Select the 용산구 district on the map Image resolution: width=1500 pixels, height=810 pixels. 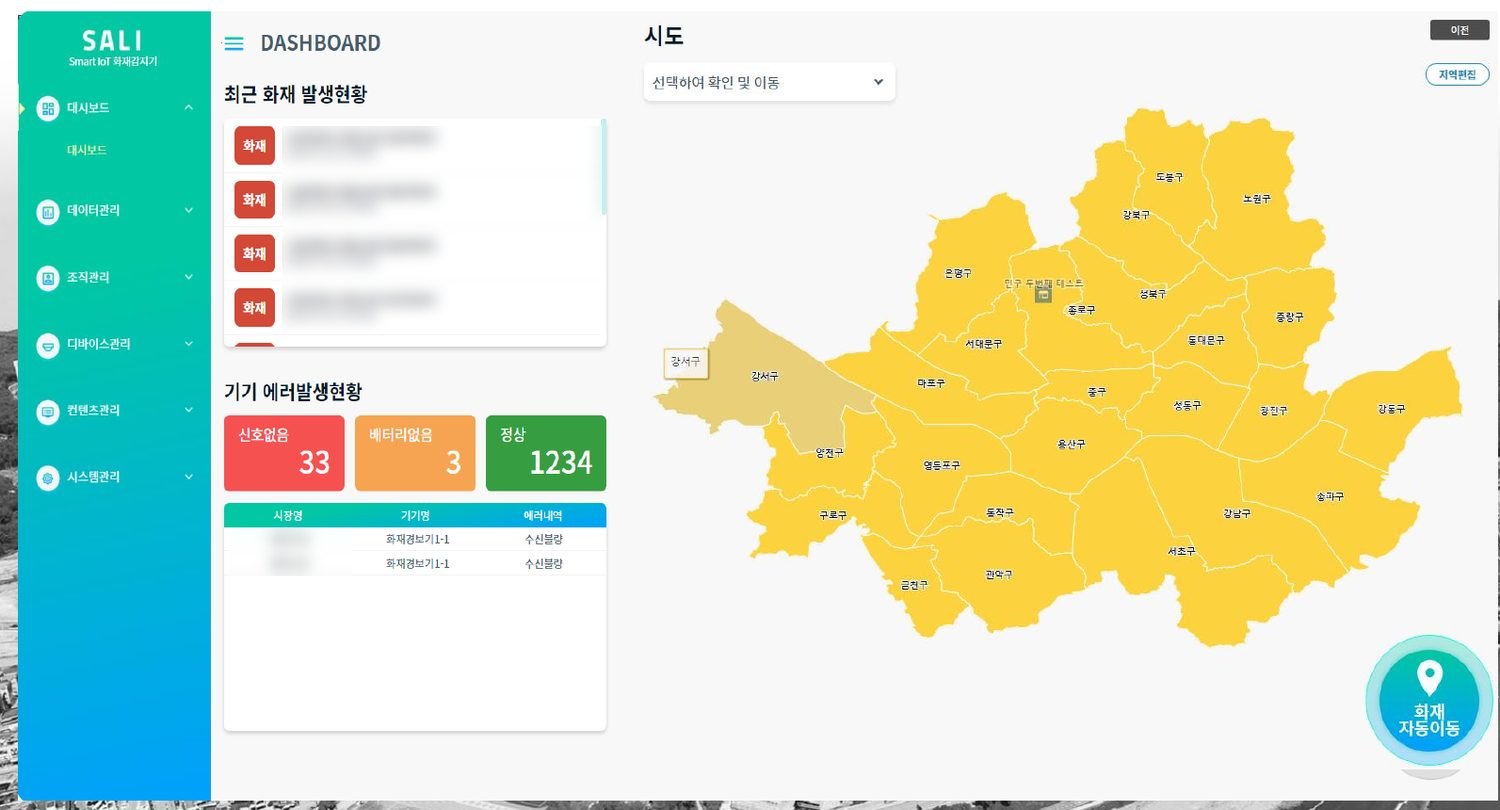(1071, 444)
